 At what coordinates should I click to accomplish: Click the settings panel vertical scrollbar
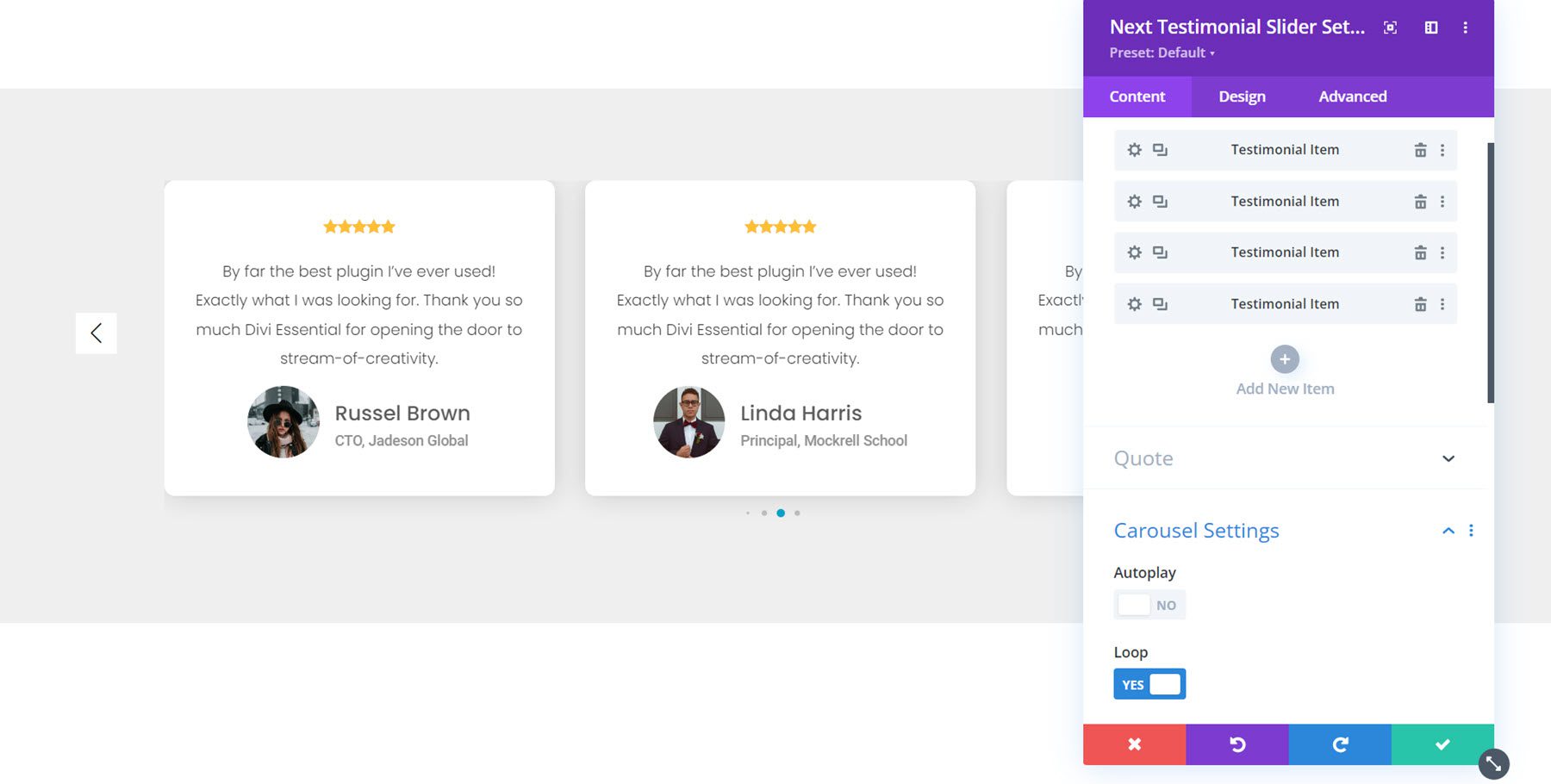pyautogui.click(x=1490, y=272)
